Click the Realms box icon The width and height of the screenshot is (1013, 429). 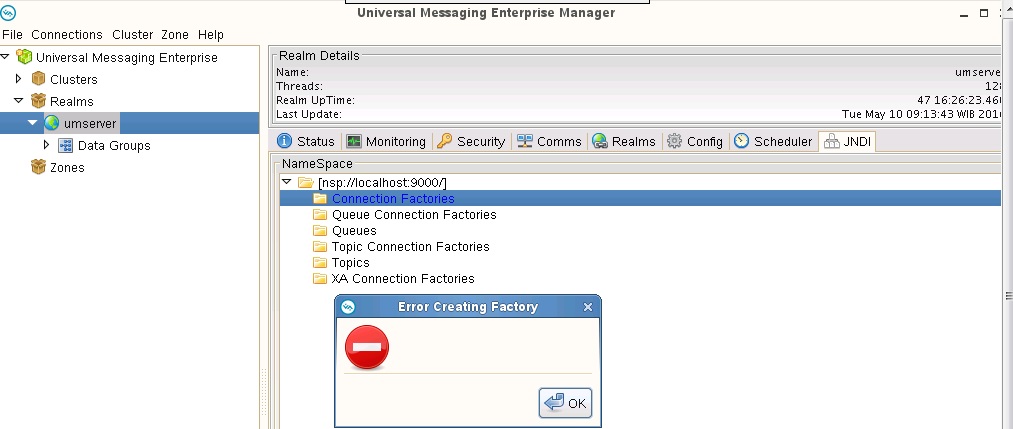tap(38, 101)
